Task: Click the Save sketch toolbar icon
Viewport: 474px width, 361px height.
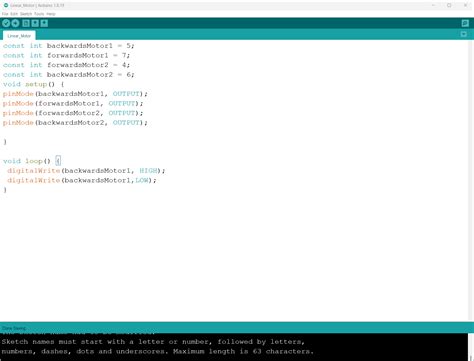Action: tap(44, 23)
